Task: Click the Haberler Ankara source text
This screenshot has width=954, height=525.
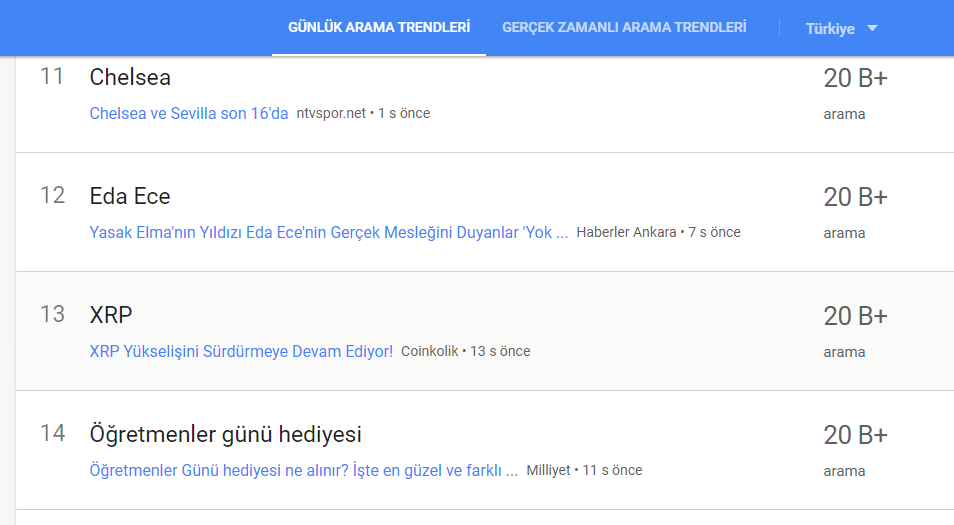Action: [626, 232]
